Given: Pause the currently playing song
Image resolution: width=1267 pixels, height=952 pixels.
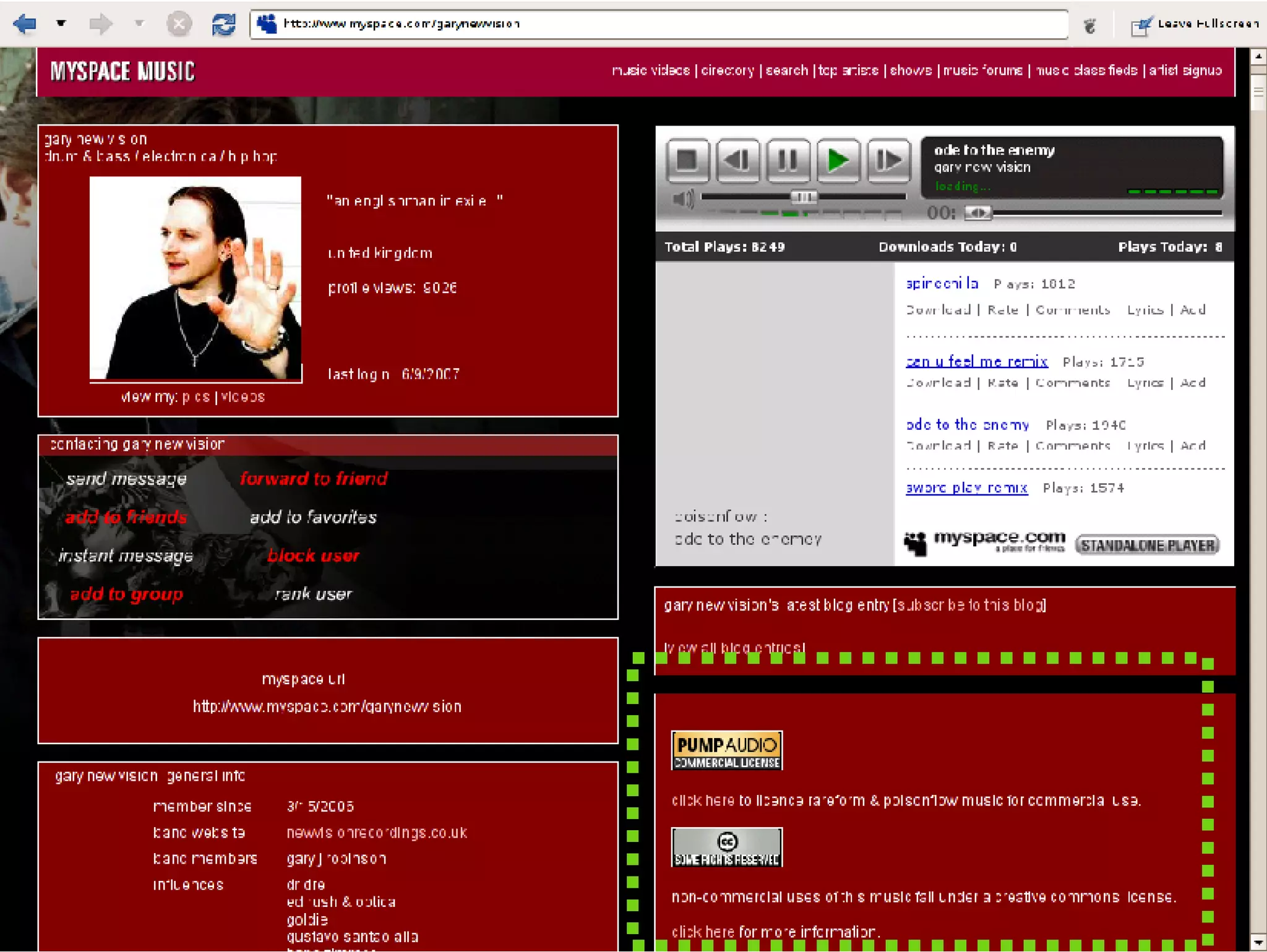Looking at the screenshot, I should click(788, 161).
